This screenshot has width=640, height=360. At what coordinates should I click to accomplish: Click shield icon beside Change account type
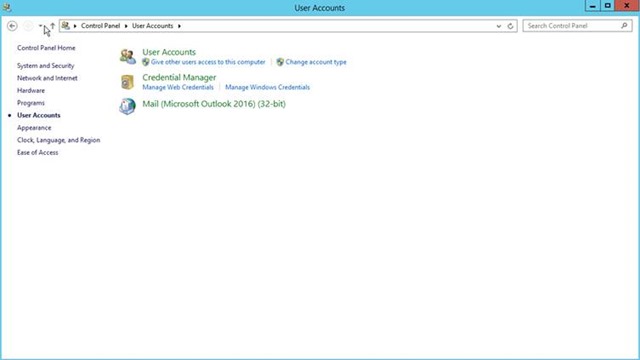(x=280, y=62)
